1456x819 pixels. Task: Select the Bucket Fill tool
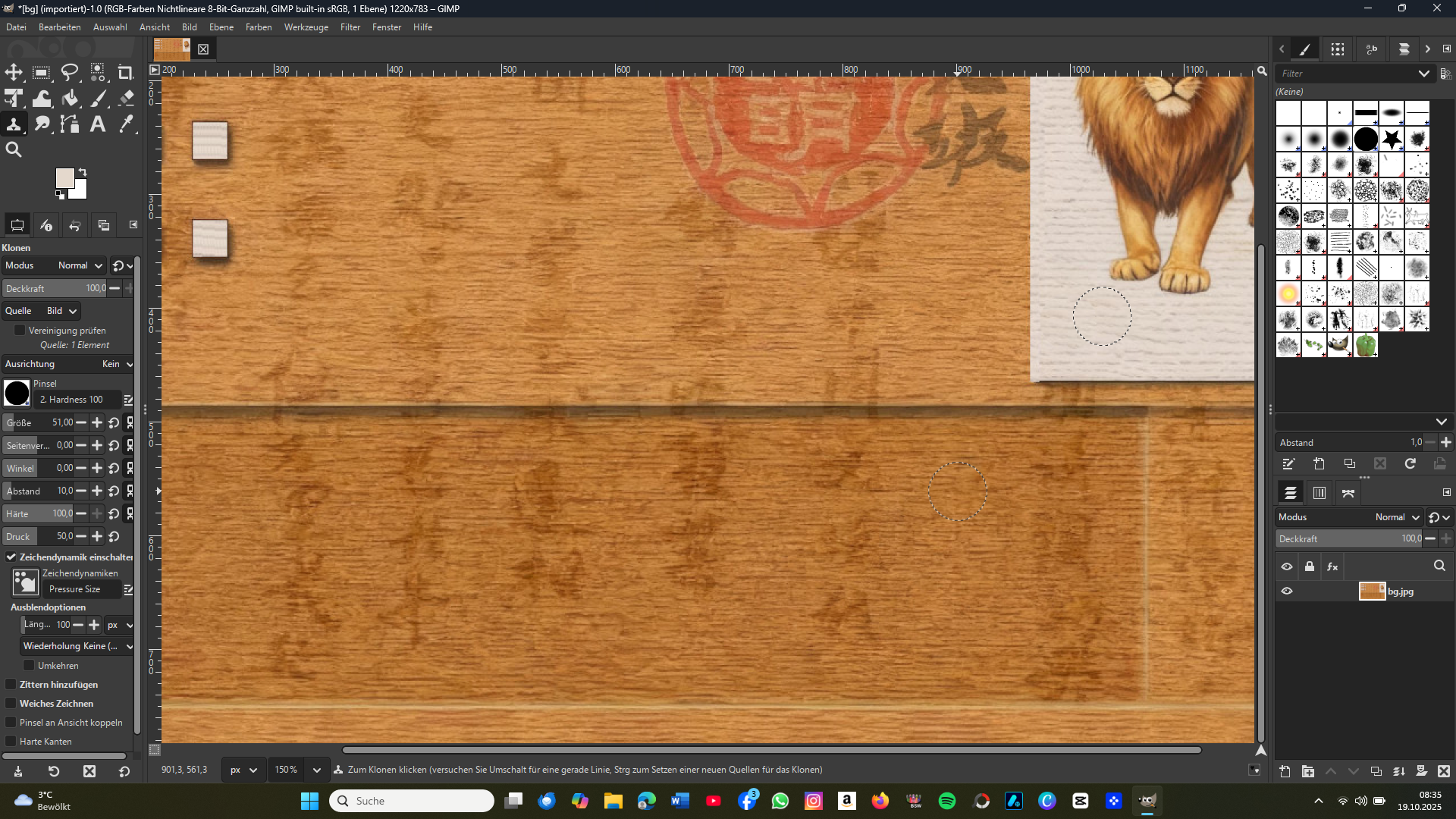(x=70, y=99)
